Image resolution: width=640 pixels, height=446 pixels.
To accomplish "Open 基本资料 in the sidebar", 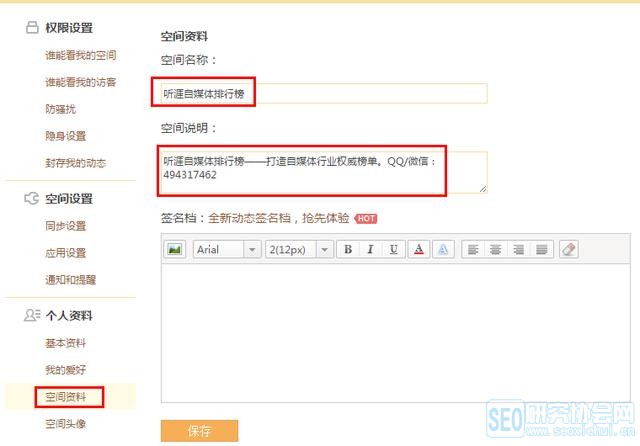I will coord(66,343).
